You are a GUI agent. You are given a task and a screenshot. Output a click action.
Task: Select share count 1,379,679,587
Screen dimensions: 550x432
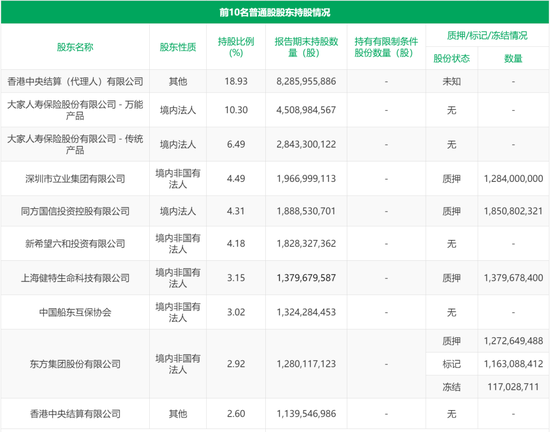pos(306,278)
